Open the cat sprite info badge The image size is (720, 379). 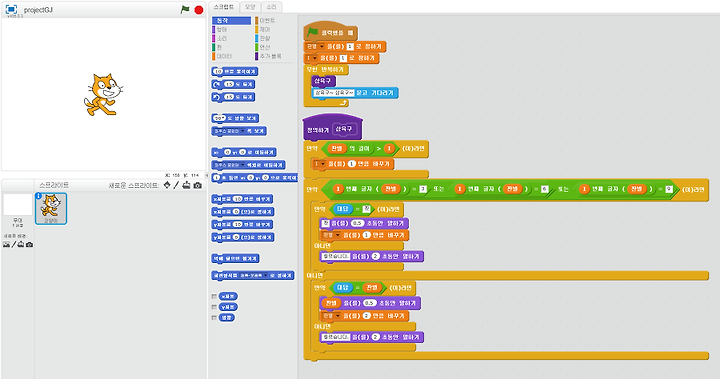[39, 196]
